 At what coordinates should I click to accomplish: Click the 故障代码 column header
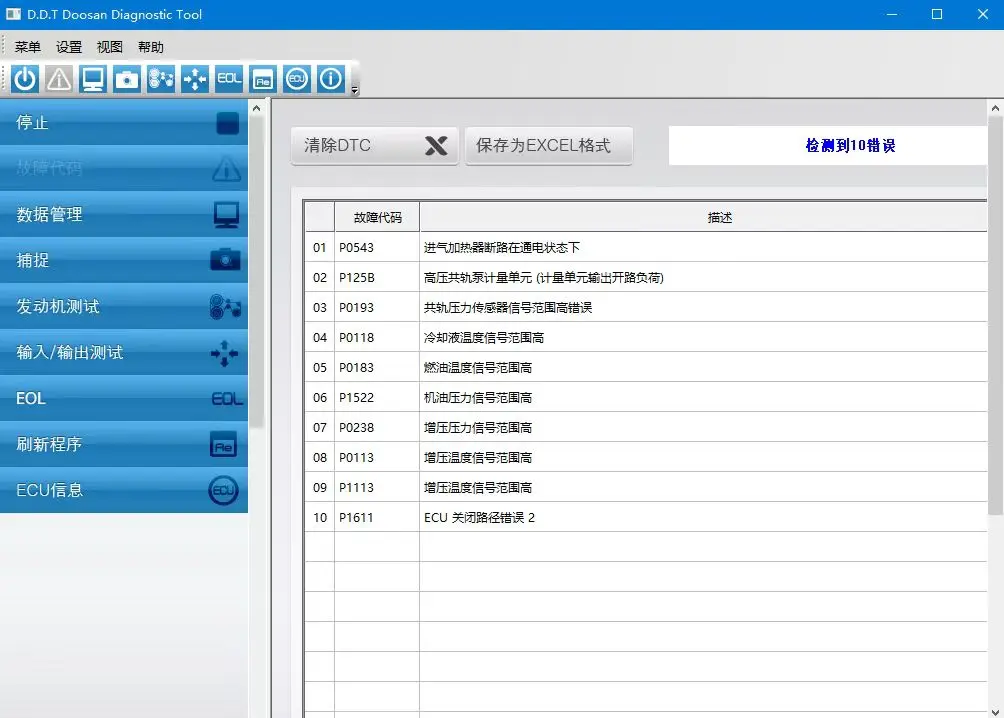point(377,218)
